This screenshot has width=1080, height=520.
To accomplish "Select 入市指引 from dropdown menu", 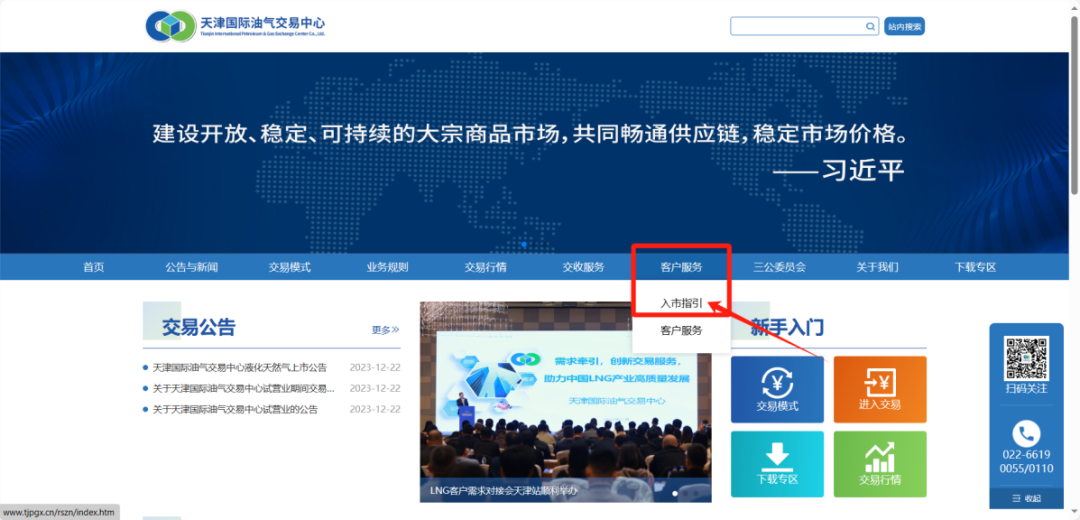I will [681, 302].
